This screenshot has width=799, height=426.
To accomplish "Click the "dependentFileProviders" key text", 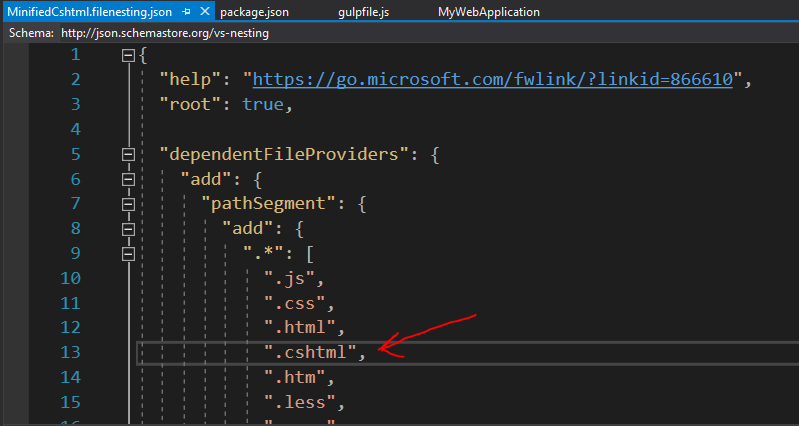I will (x=285, y=154).
